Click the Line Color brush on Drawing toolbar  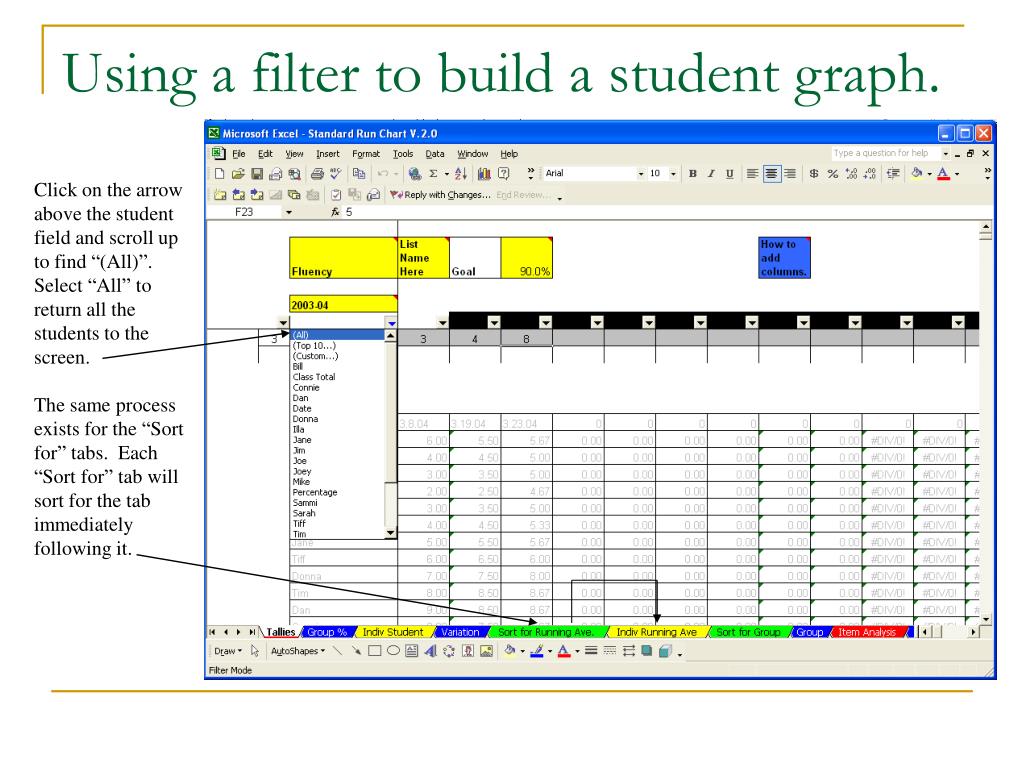tap(537, 651)
